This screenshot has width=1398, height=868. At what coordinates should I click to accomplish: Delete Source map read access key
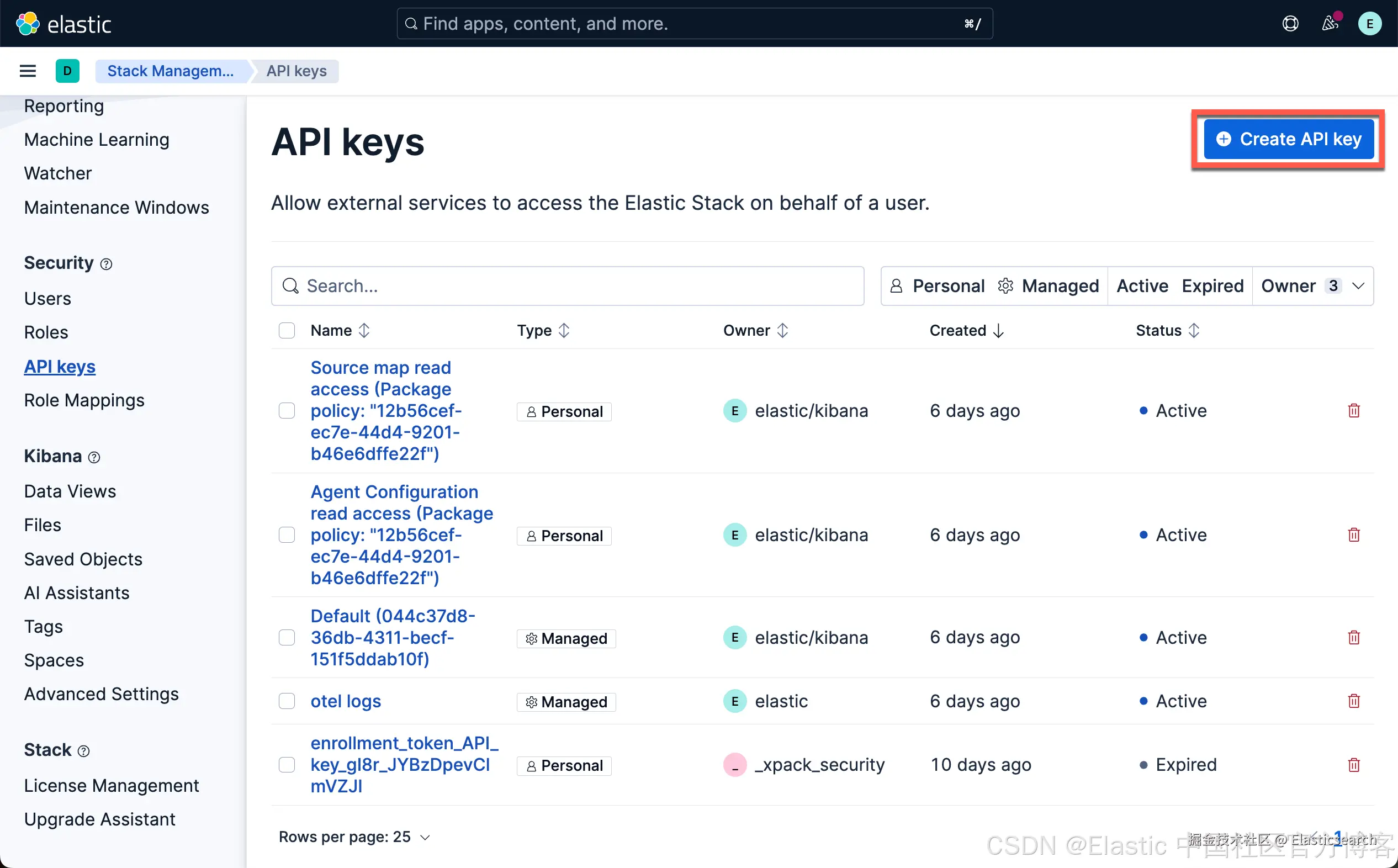point(1354,410)
